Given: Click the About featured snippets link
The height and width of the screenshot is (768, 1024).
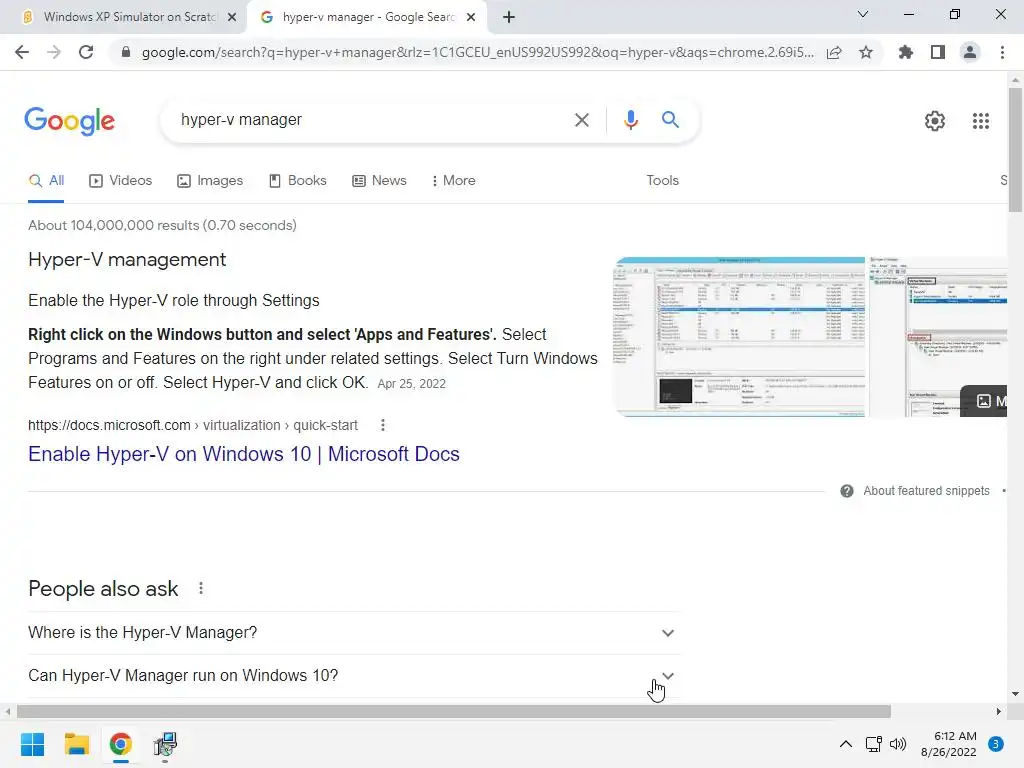Looking at the screenshot, I should 926,491.
